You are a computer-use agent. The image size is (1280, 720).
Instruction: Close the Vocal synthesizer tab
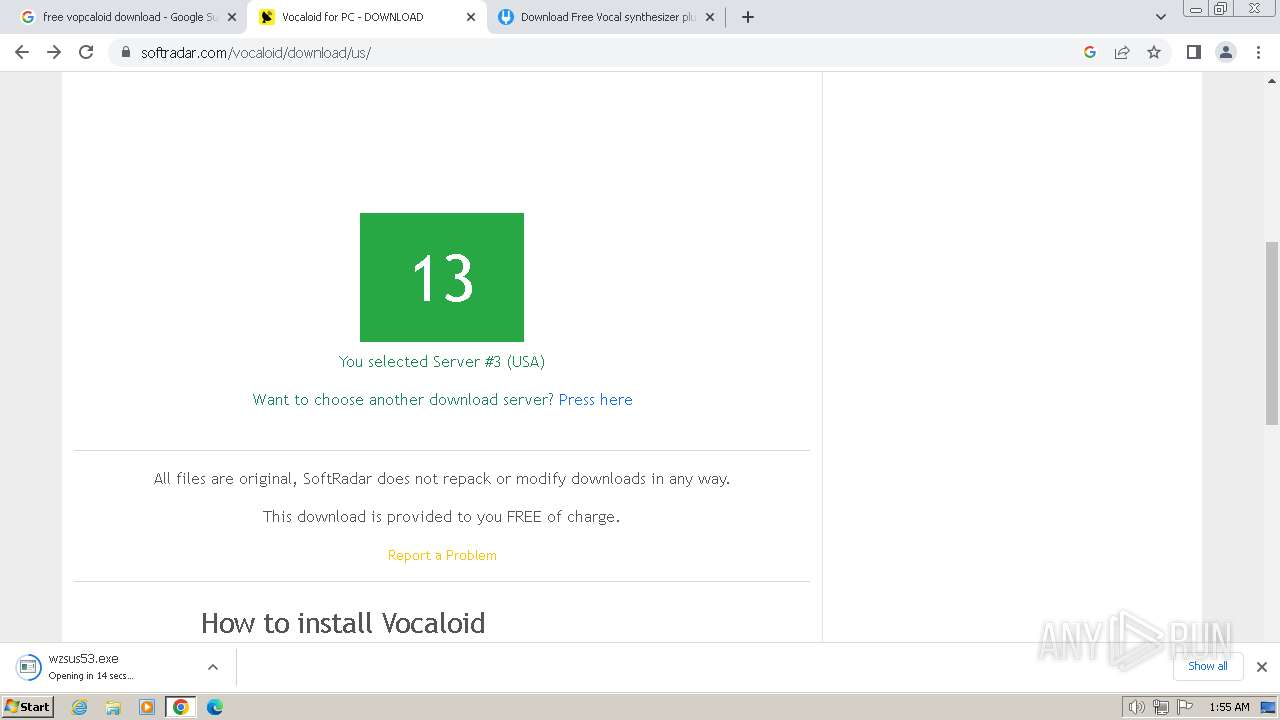coord(710,17)
